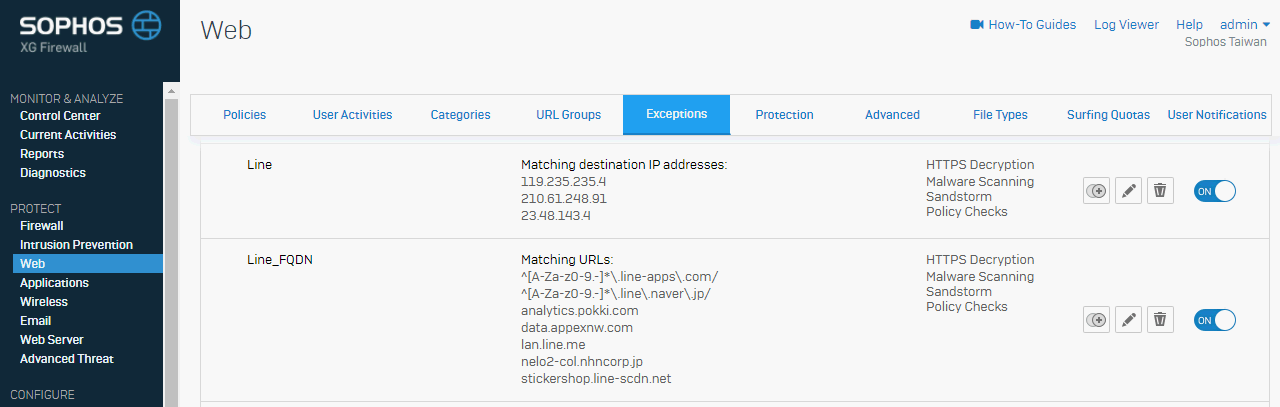
Task: Toggle off the Line_FQDN exception switch
Action: pyautogui.click(x=1215, y=320)
